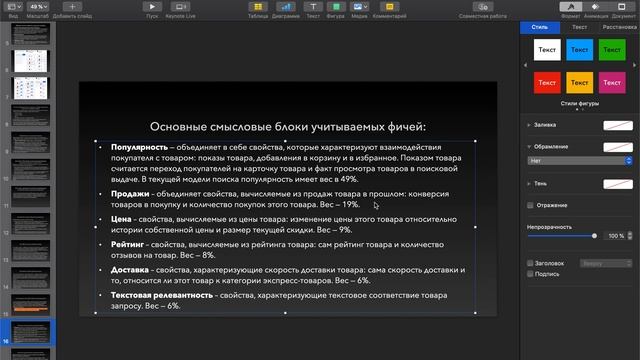Open the title position dropdown next to Заголовок
This screenshot has height=360, width=640.
(x=606, y=263)
